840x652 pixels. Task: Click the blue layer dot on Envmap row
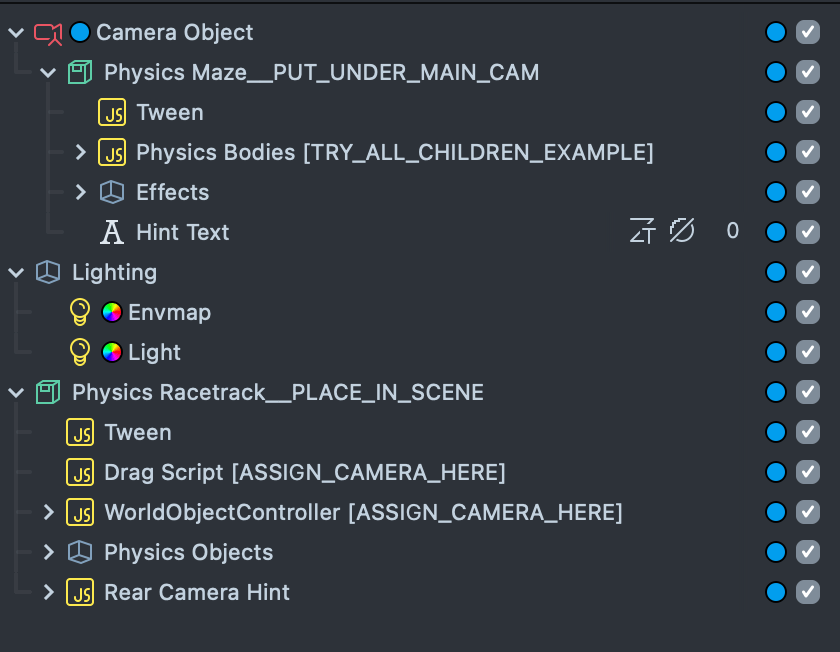tap(775, 312)
